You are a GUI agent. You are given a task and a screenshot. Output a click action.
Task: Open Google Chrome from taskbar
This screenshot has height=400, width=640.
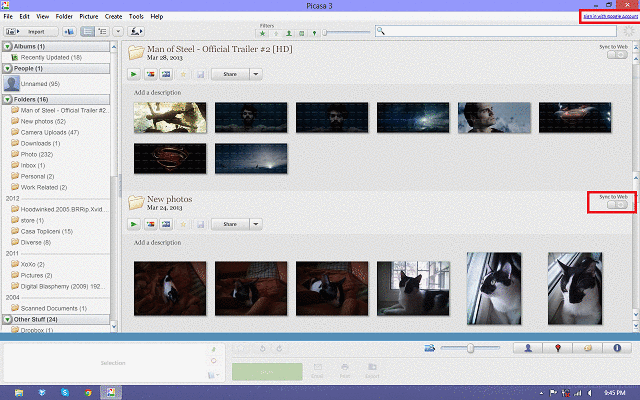88,393
